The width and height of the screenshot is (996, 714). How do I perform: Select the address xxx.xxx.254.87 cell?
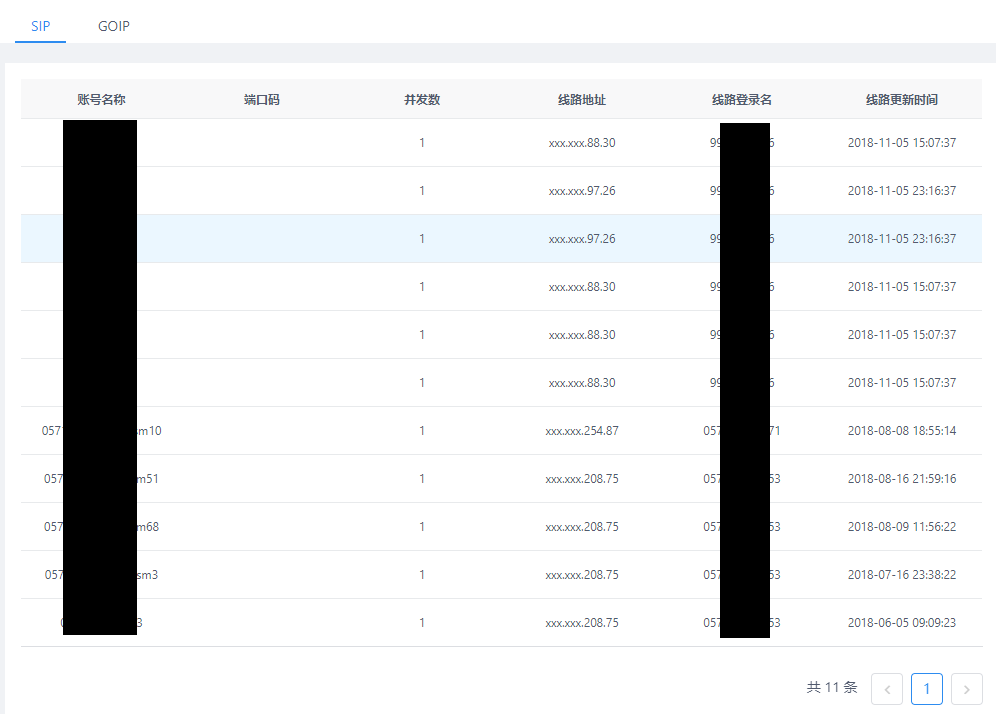[x=582, y=431]
